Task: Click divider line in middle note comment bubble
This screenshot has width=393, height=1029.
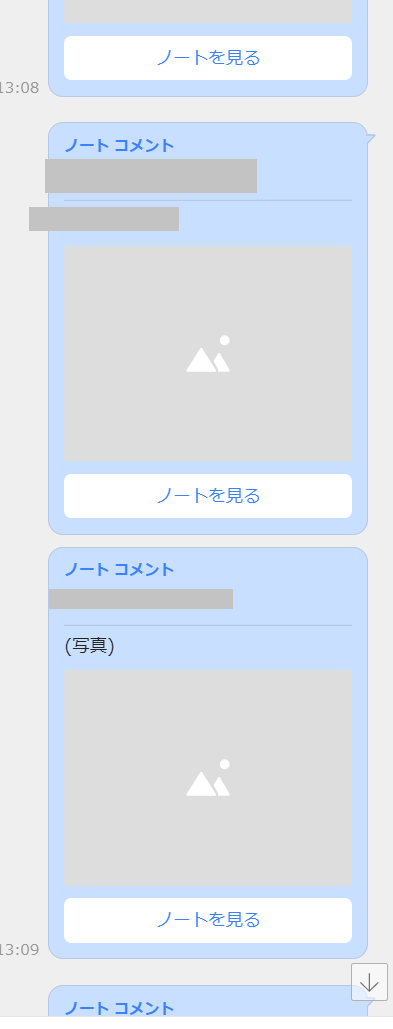Action: pos(208,200)
